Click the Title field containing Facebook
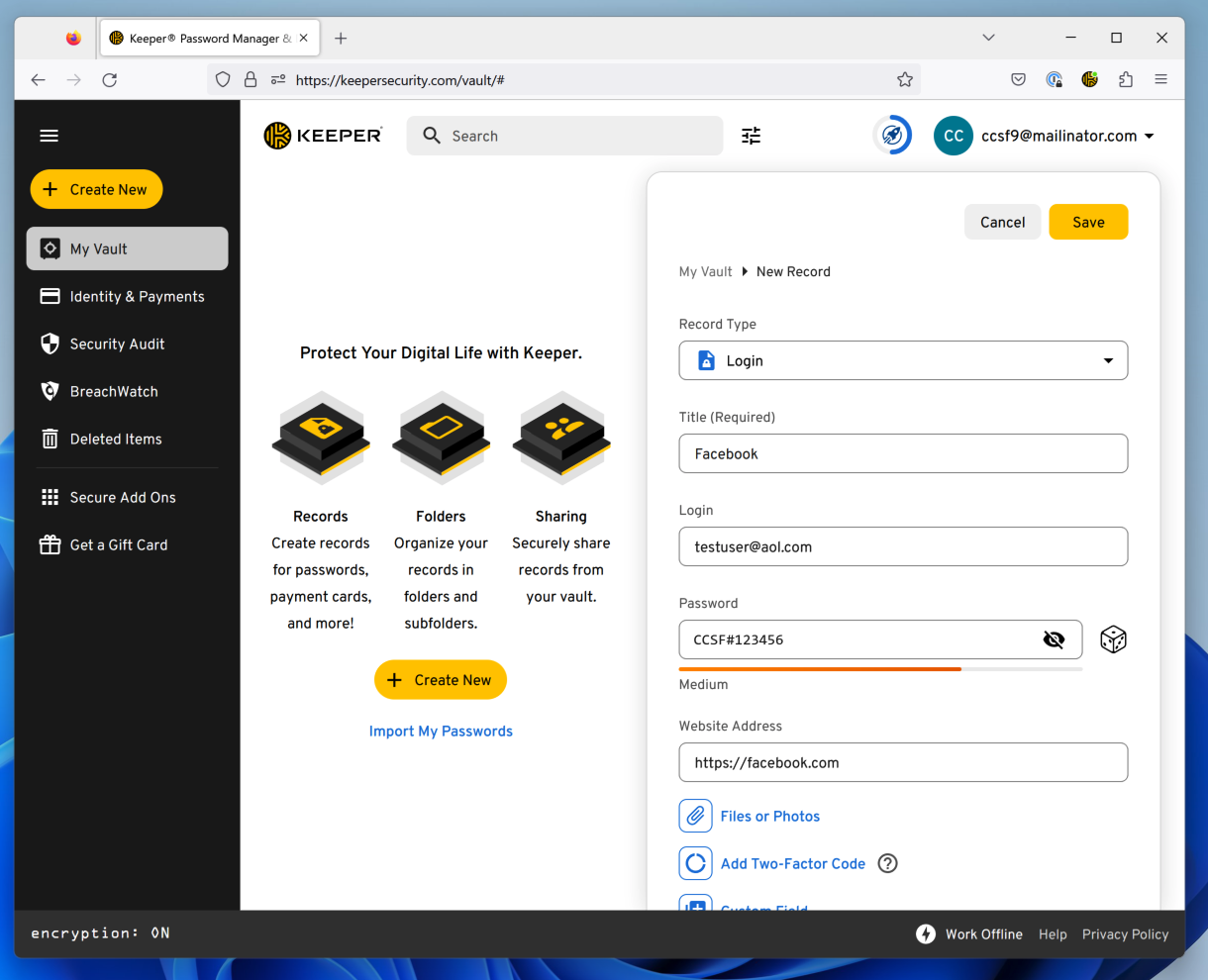Screen dimensions: 1208x980 (x=903, y=453)
